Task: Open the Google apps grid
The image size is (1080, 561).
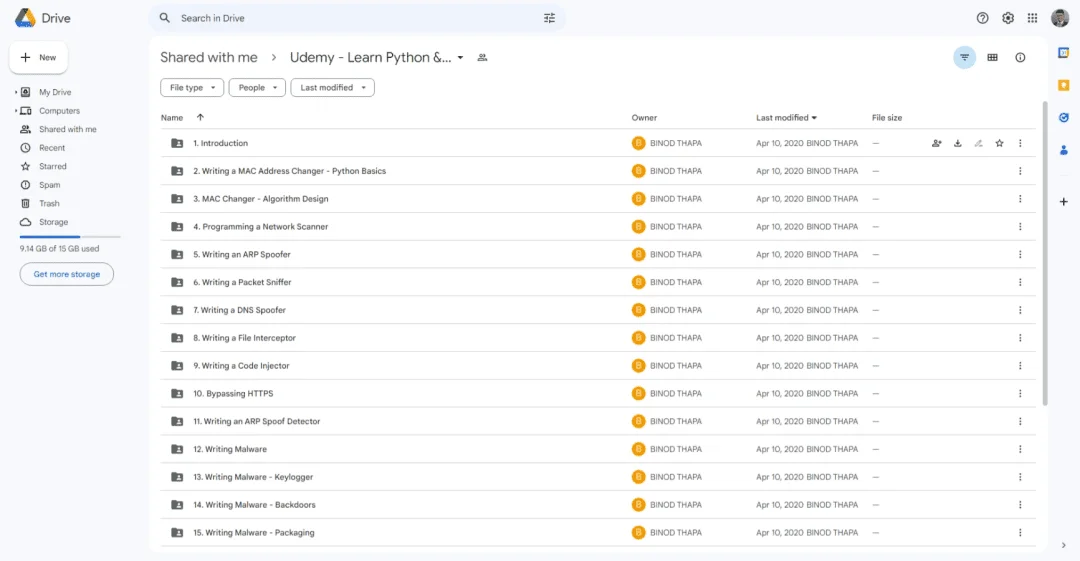Action: click(x=1032, y=18)
